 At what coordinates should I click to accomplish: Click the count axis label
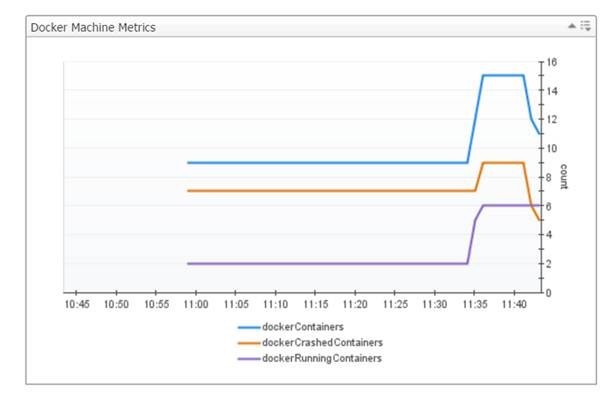tap(564, 176)
